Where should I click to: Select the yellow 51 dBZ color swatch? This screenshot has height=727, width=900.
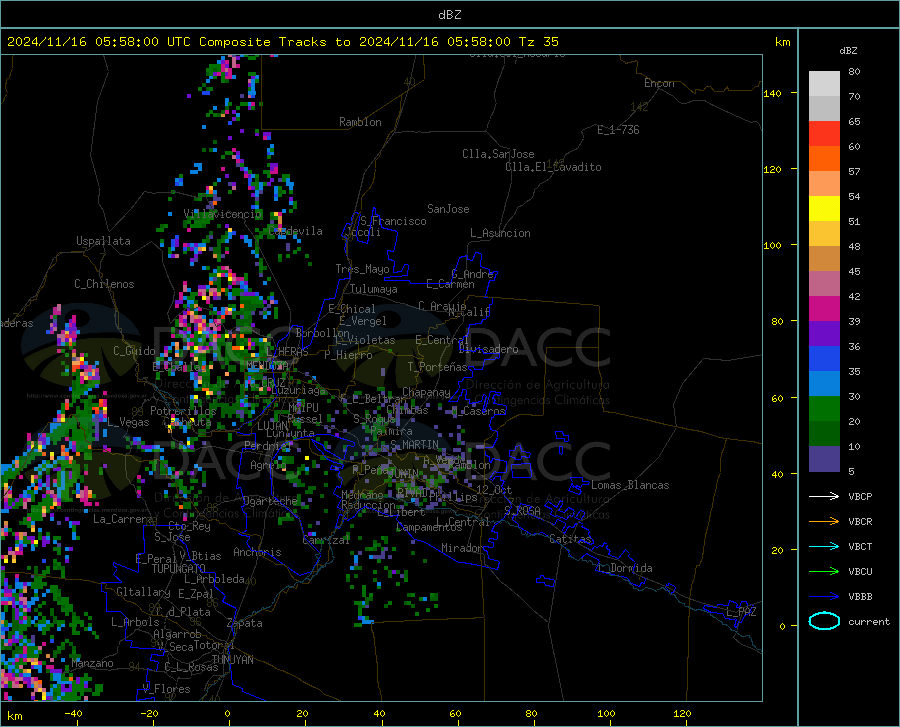(824, 209)
